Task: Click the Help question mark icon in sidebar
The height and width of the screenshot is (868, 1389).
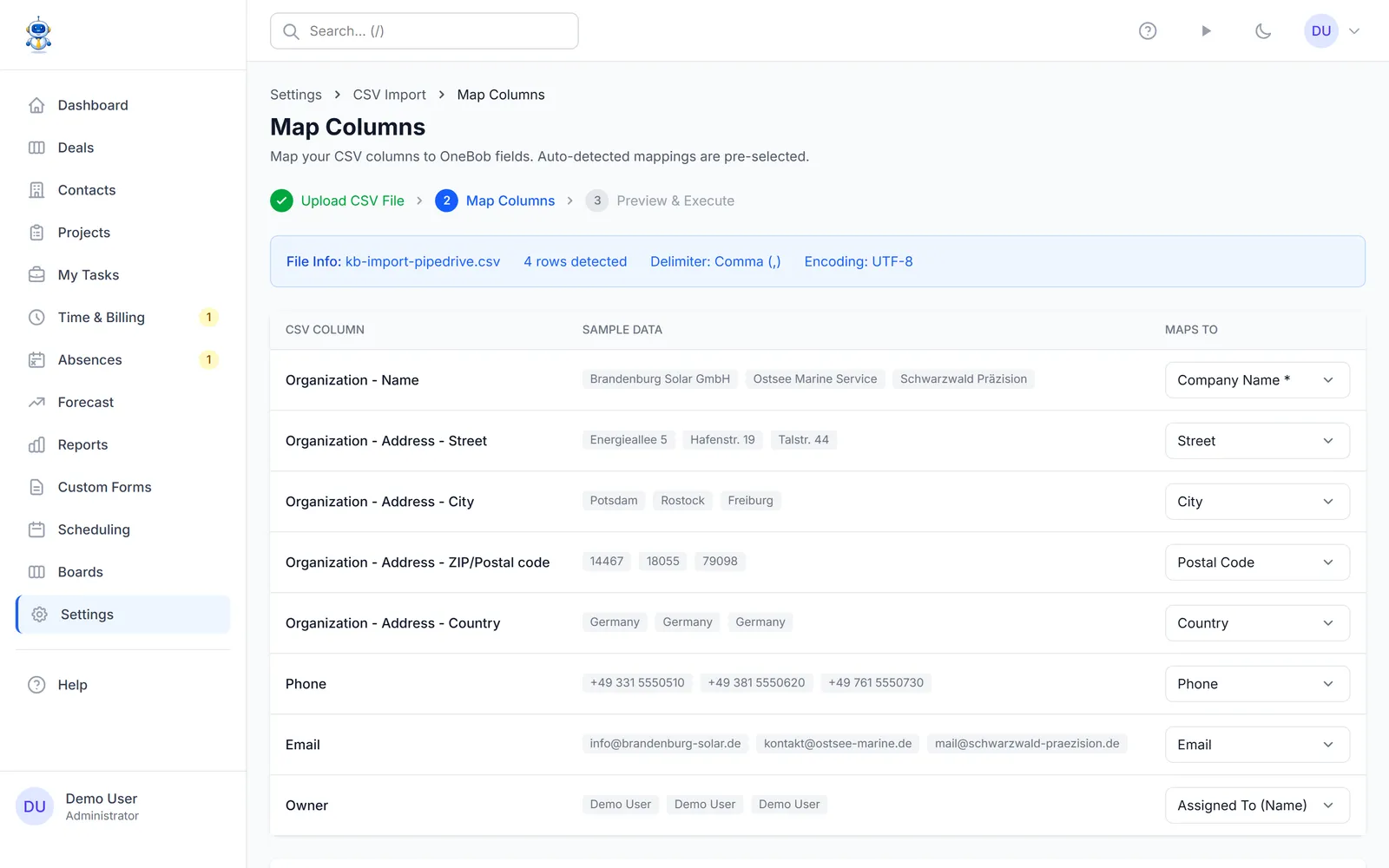Action: point(36,685)
